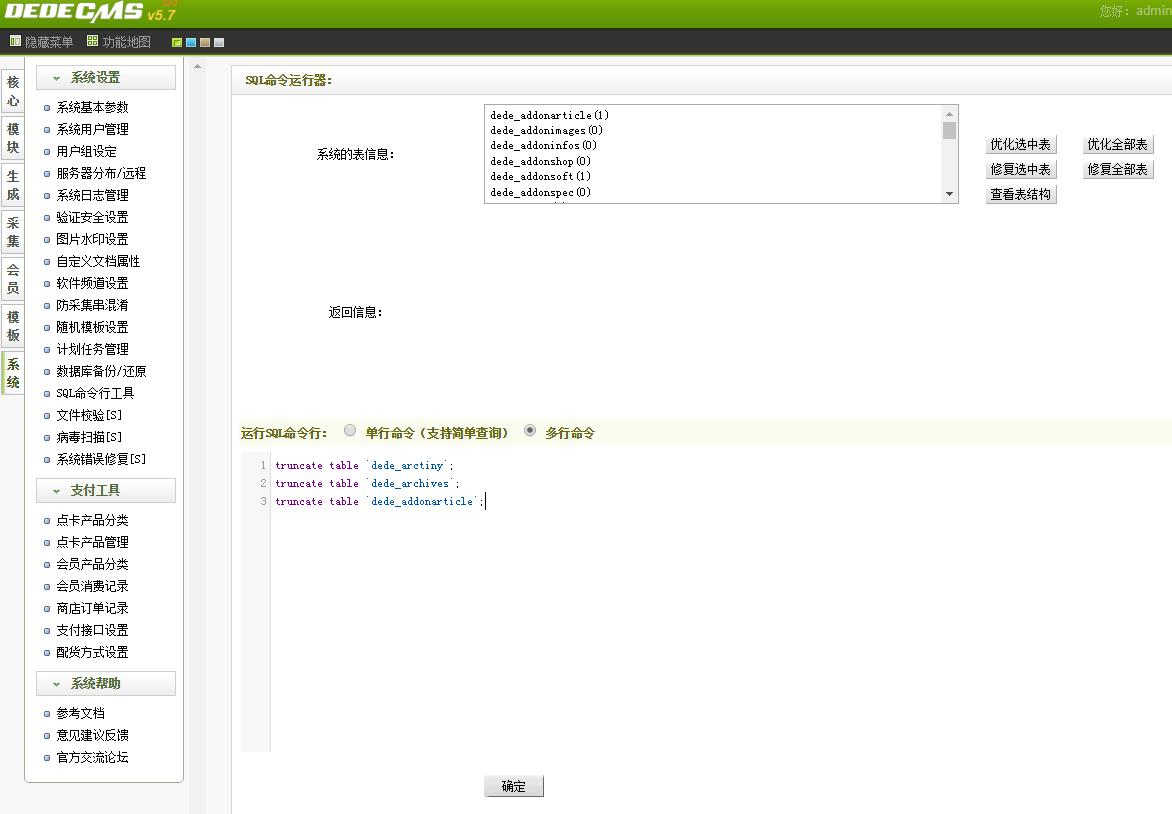Click the 隐藏菜单 hide menu icon
The height and width of the screenshot is (814, 1172).
point(15,42)
